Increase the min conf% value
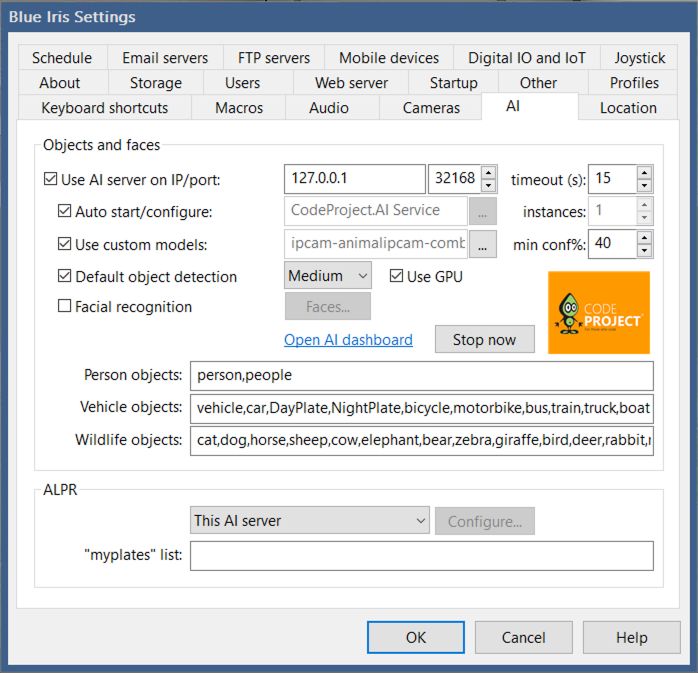The image size is (698, 673). pyautogui.click(x=644, y=238)
